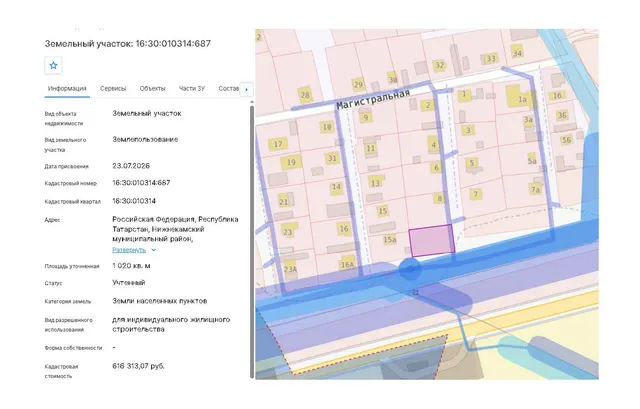
Task: Click building 16А on the map
Action: 347,265
